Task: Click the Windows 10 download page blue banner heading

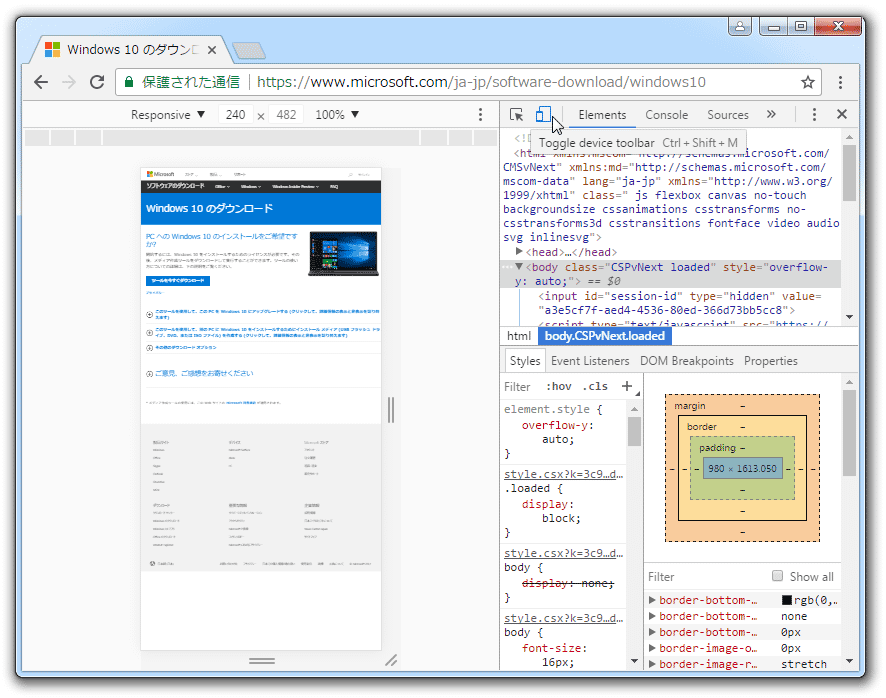Action: tap(210, 209)
